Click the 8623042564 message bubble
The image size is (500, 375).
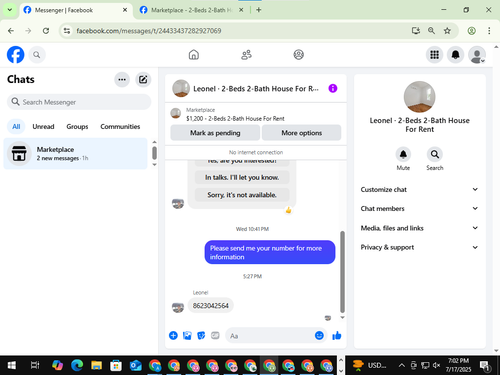211,306
